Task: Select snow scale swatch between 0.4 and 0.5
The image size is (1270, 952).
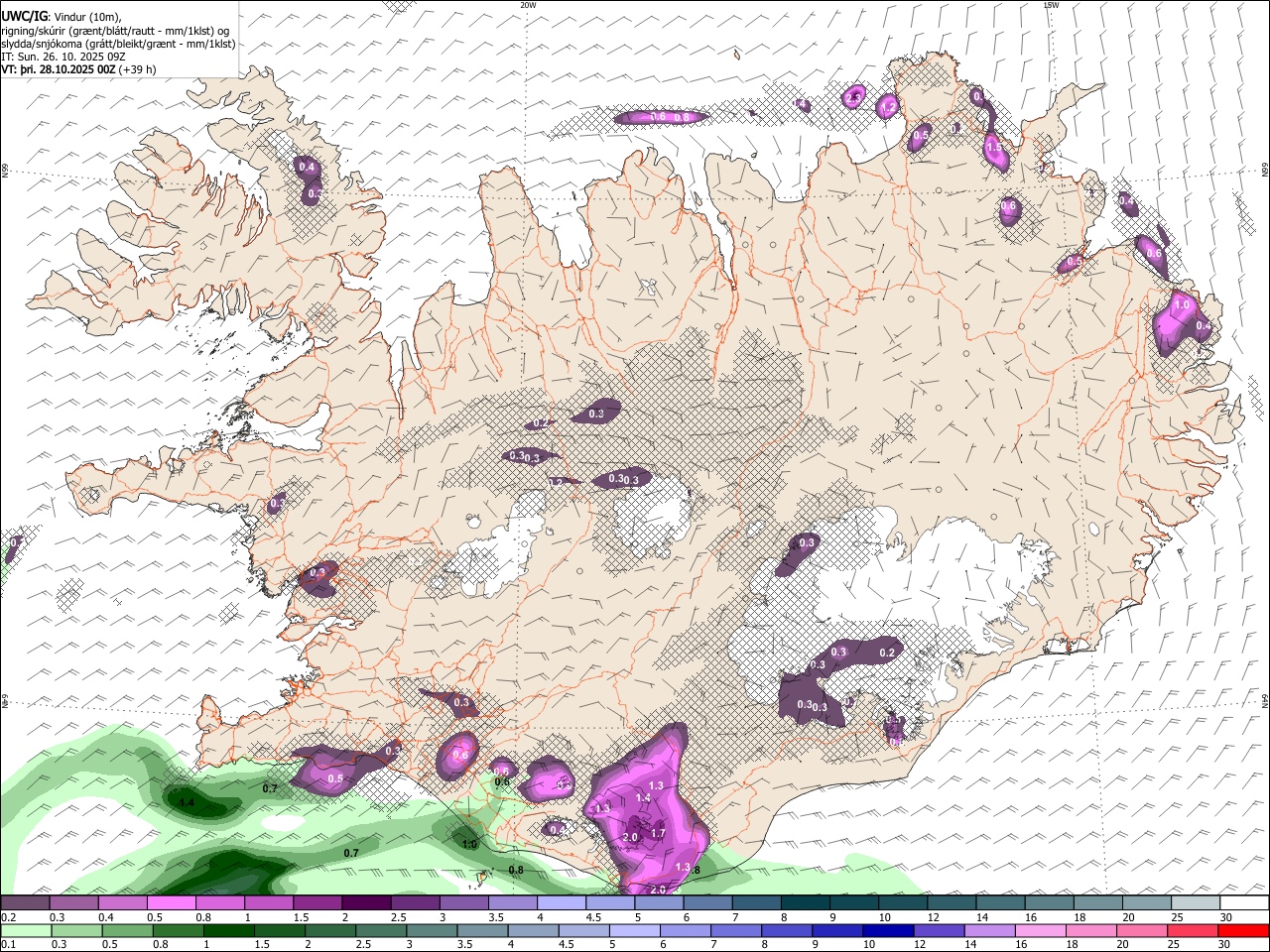Action: (122, 902)
